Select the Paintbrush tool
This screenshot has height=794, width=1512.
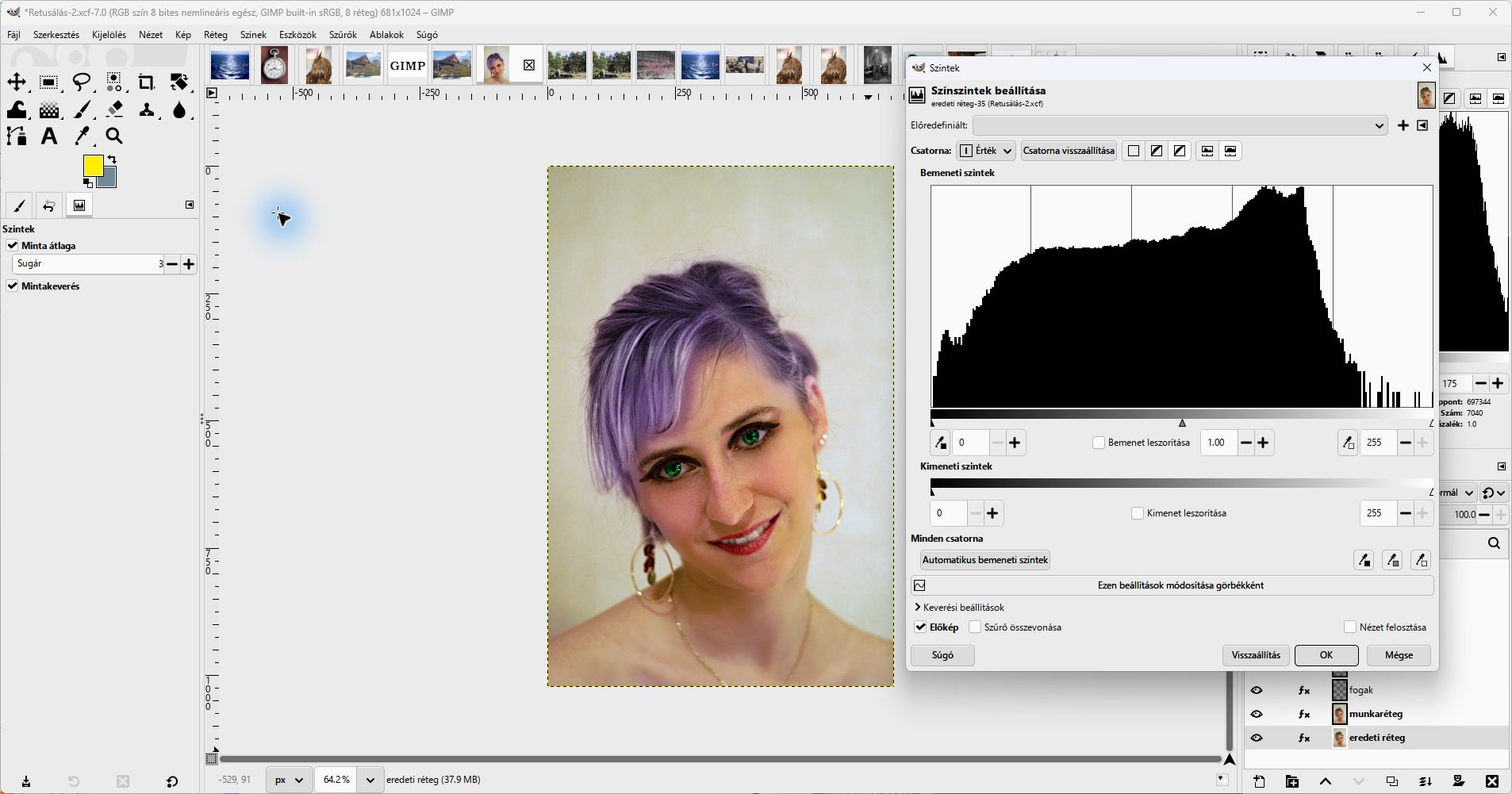click(x=82, y=109)
